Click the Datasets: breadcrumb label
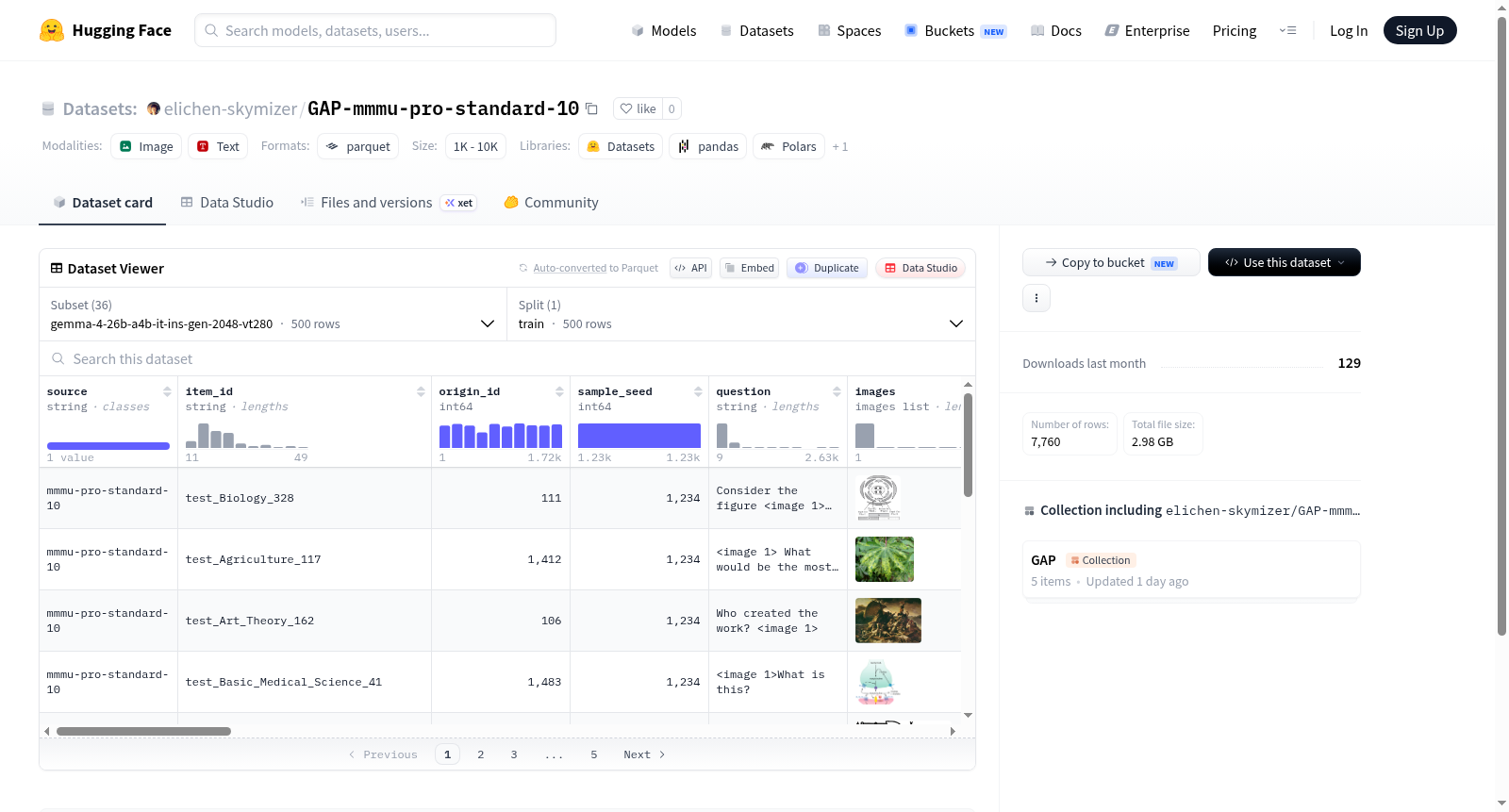 [100, 108]
